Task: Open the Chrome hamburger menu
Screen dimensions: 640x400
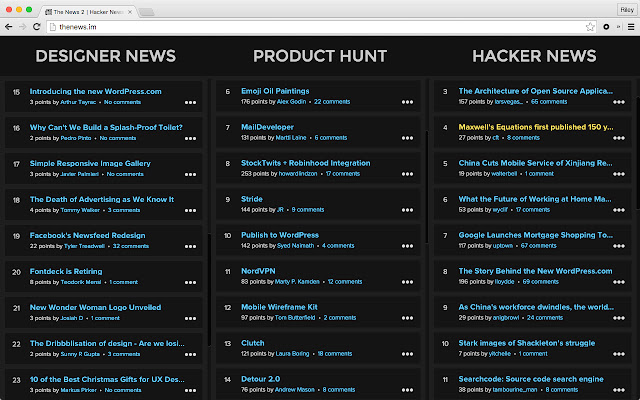Action: pyautogui.click(x=629, y=25)
